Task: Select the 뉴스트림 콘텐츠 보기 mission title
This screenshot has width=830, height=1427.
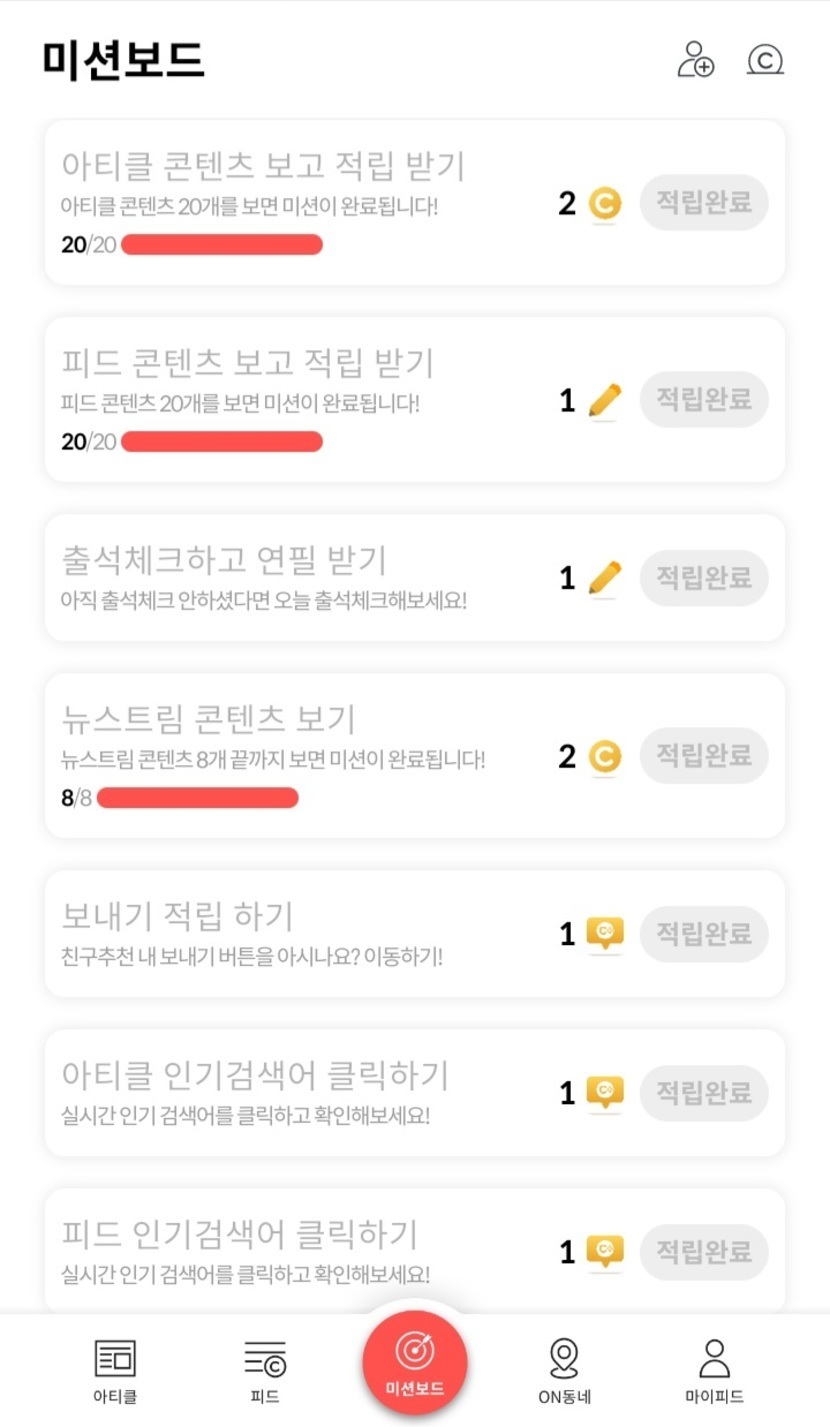Action: click(209, 718)
